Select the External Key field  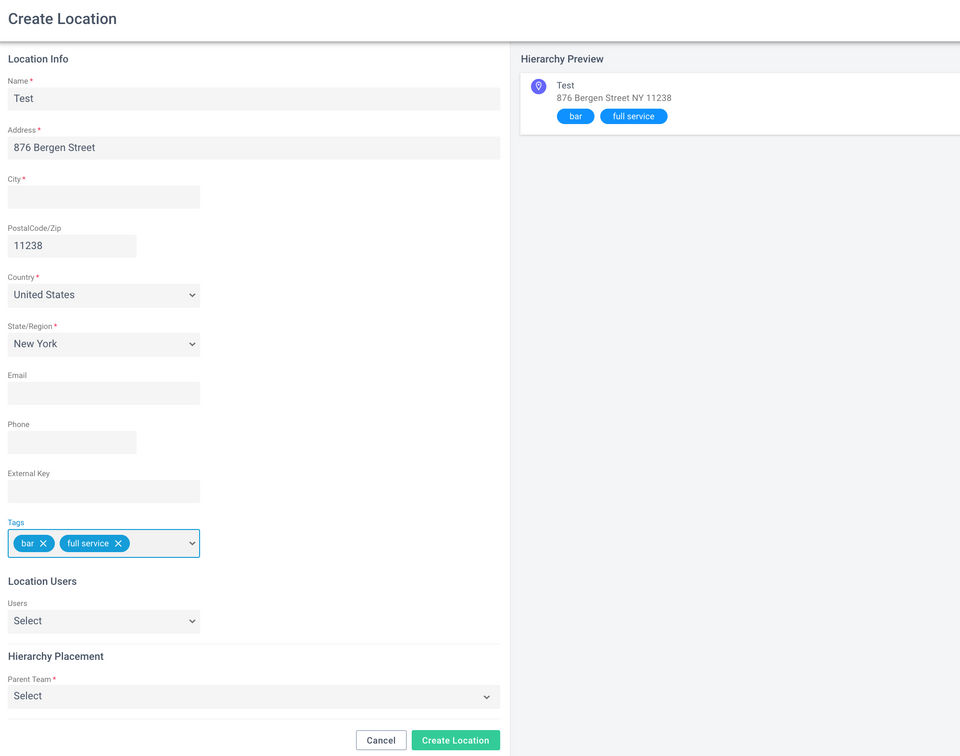tap(104, 491)
